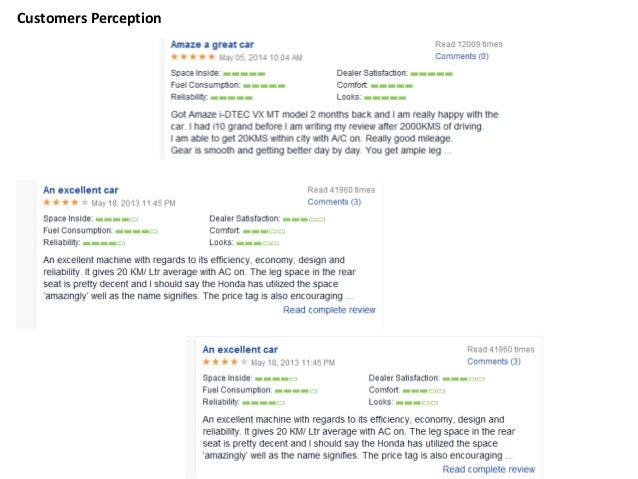The height and width of the screenshot is (479, 638).
Task: Click the four-star rating in the middle review
Action: click(x=58, y=202)
